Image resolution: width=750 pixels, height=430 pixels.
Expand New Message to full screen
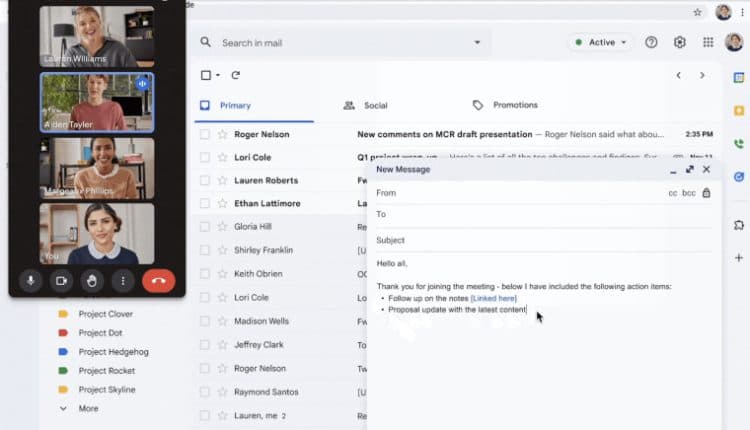click(x=690, y=169)
